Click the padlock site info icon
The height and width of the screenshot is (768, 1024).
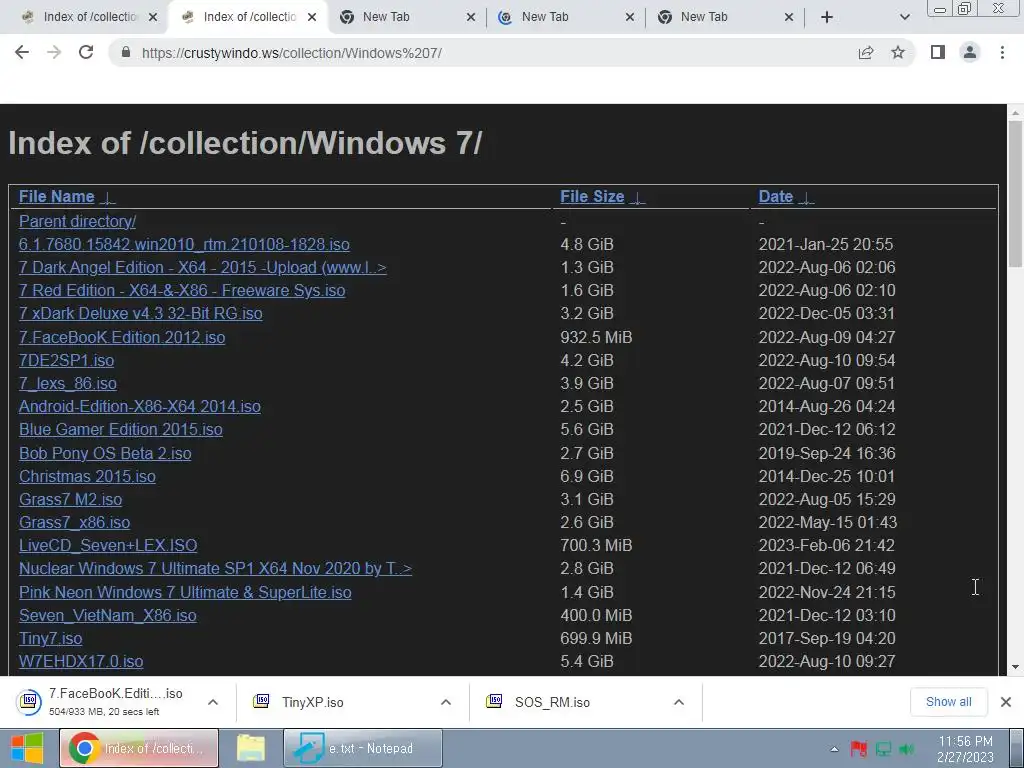(x=126, y=52)
